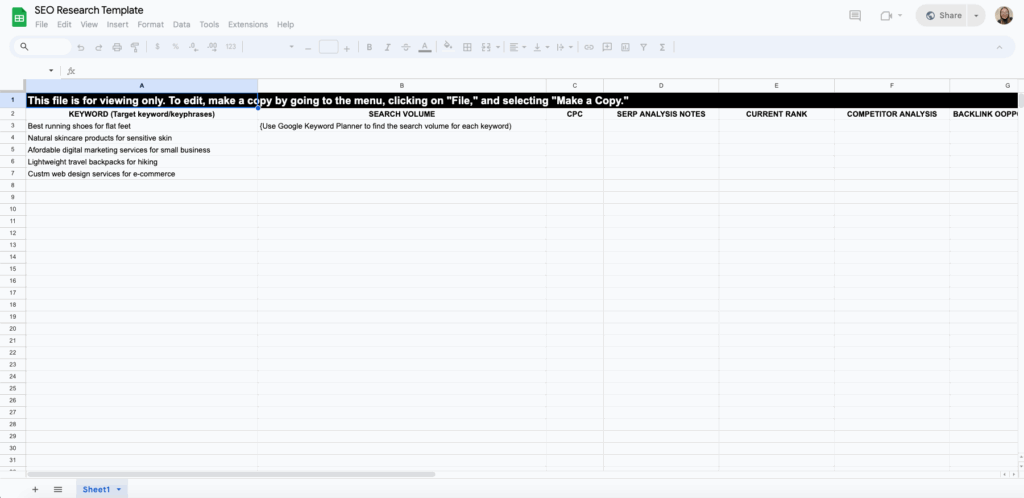Screen dimensions: 1024x498
Task: Open vertical align dropdown
Action: (541, 47)
